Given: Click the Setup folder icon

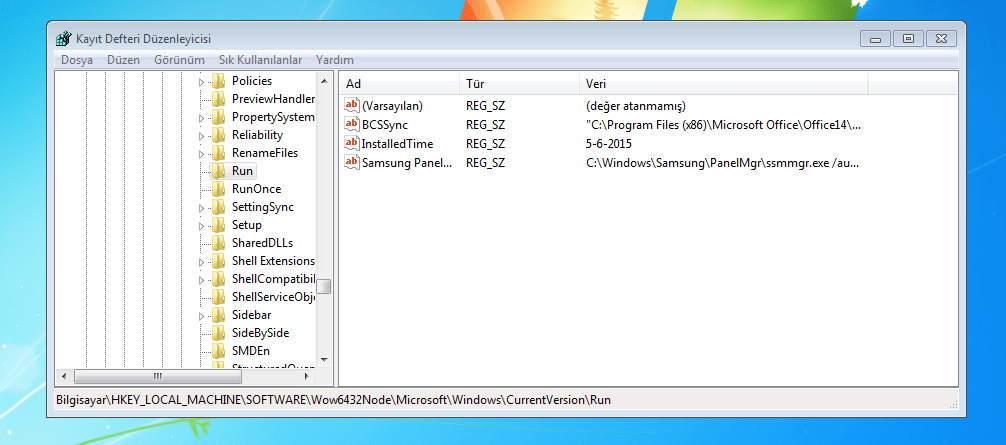Looking at the screenshot, I should 219,225.
